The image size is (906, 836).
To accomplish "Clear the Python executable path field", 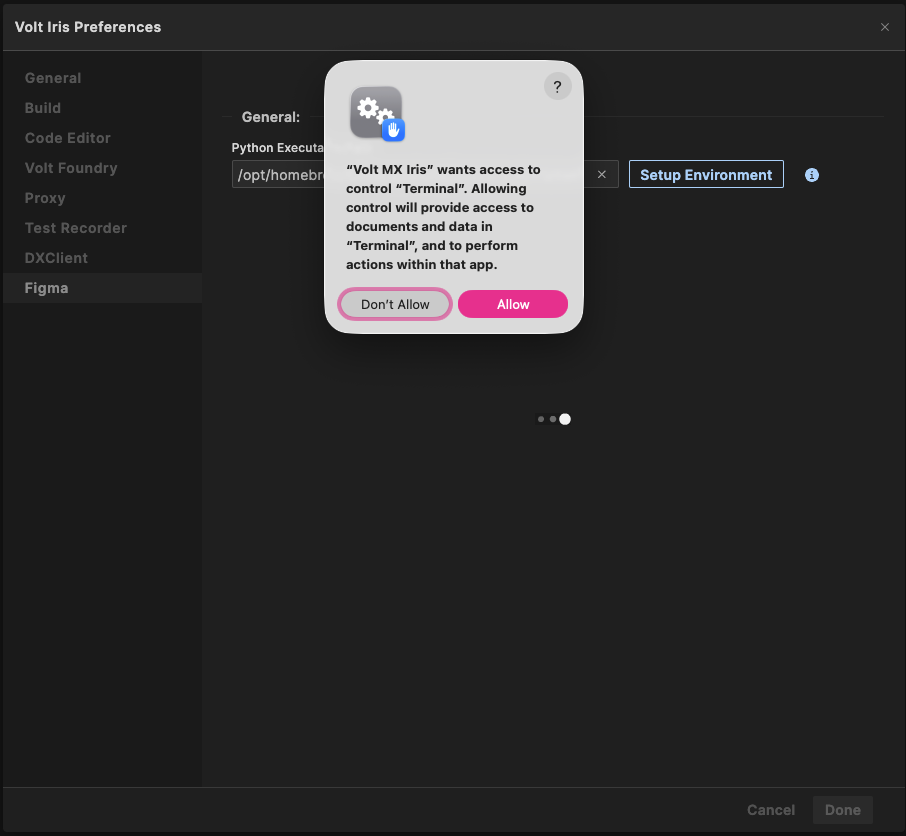I will (x=601, y=174).
